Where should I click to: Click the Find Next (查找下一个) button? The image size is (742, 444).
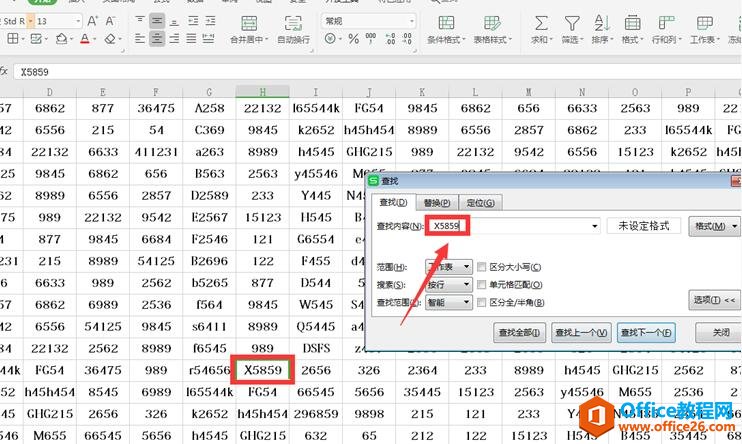[646, 333]
